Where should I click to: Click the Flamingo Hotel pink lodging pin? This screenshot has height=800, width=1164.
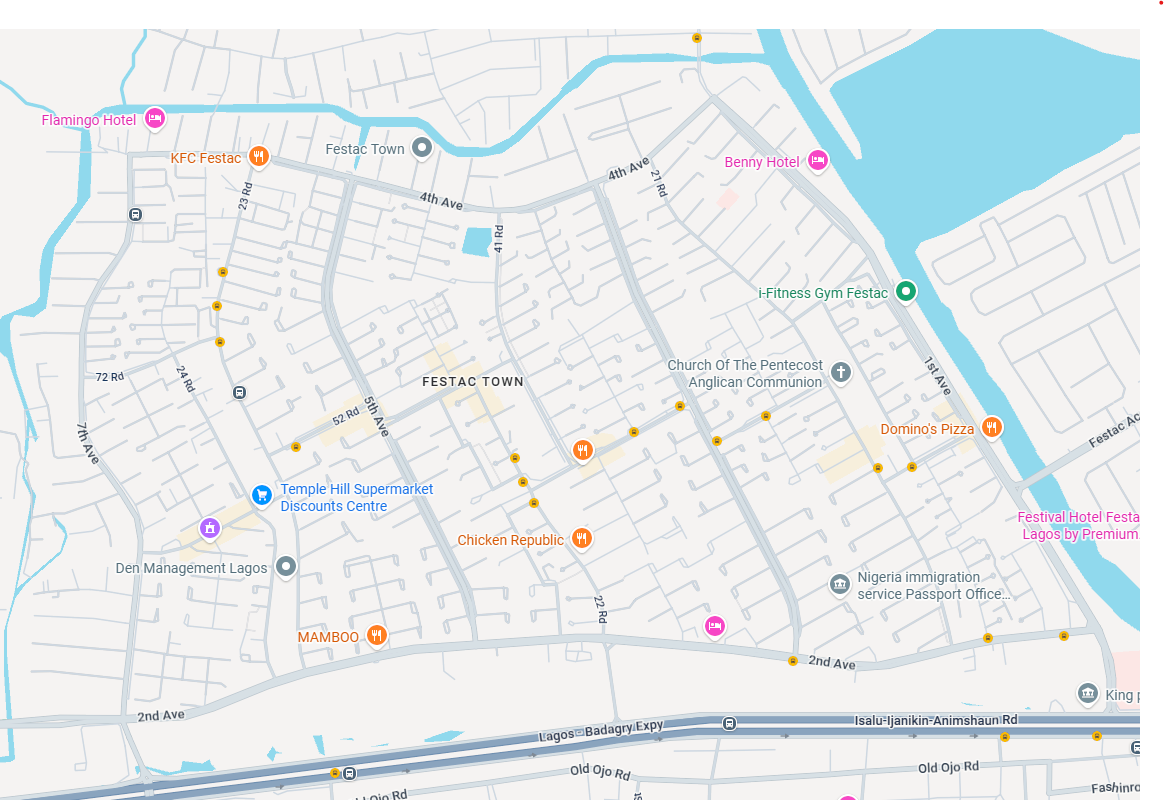coord(154,119)
